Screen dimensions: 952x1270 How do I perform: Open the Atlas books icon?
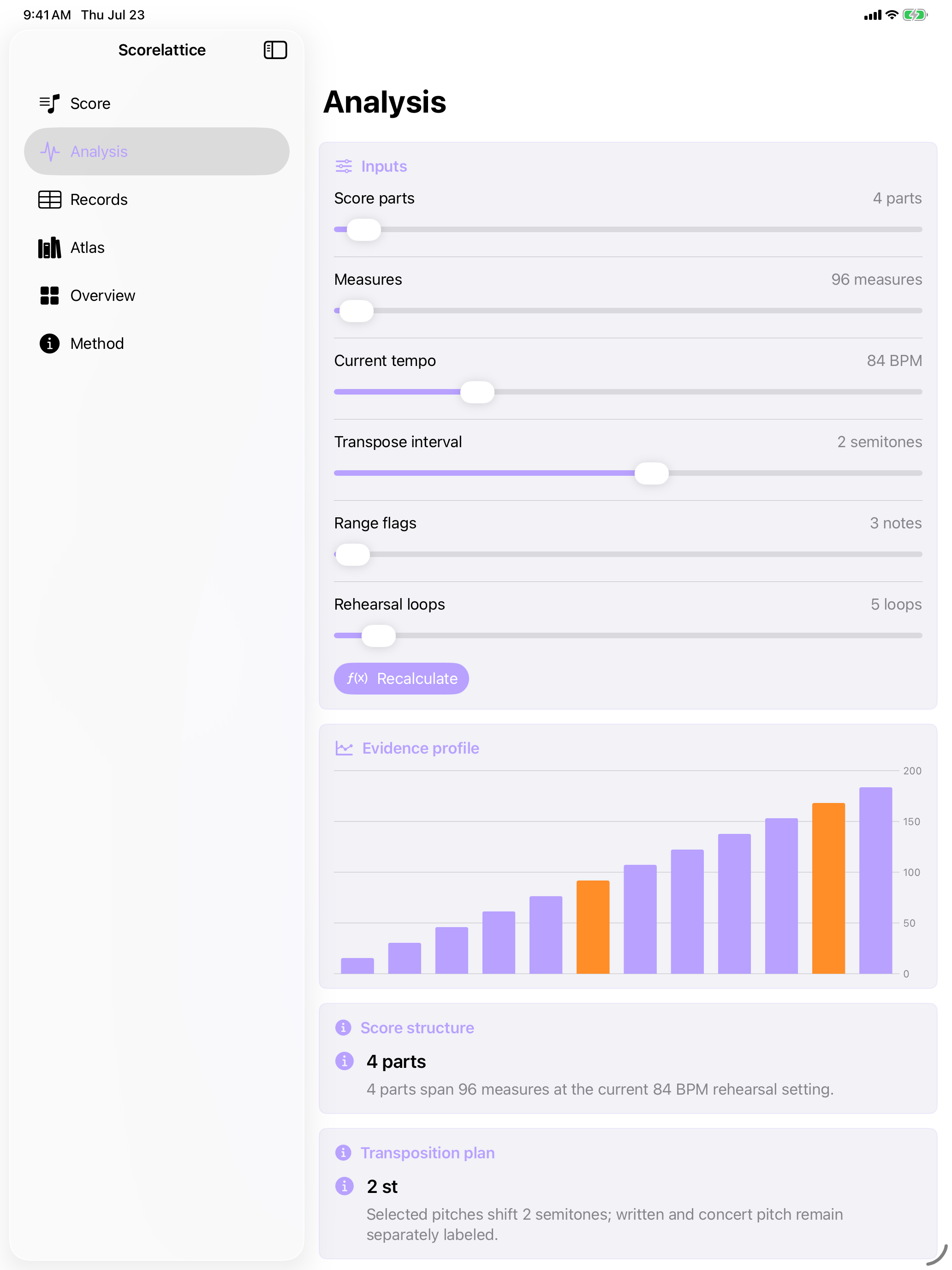(x=49, y=247)
